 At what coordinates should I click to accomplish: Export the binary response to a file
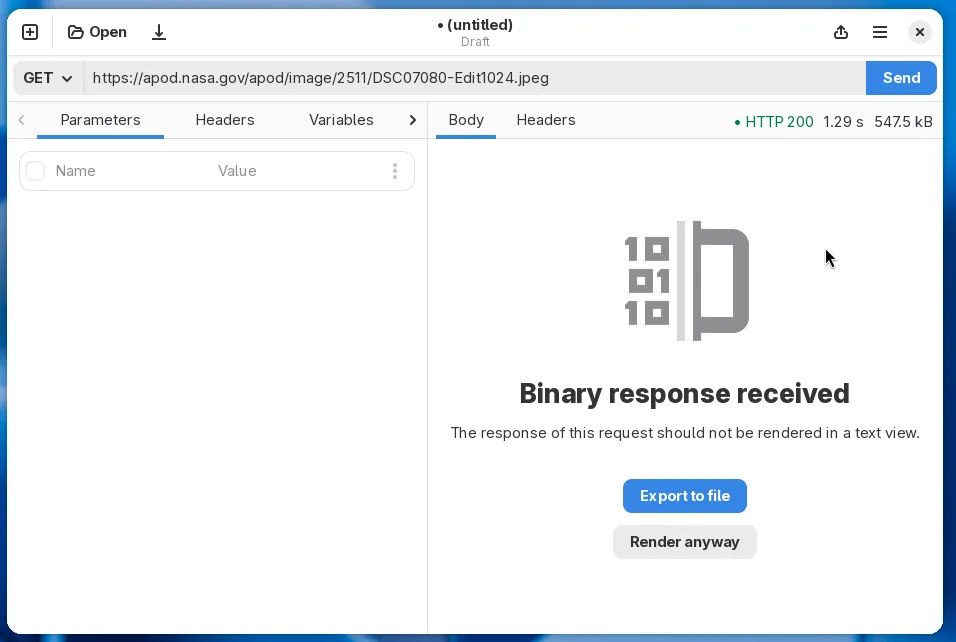coord(684,496)
